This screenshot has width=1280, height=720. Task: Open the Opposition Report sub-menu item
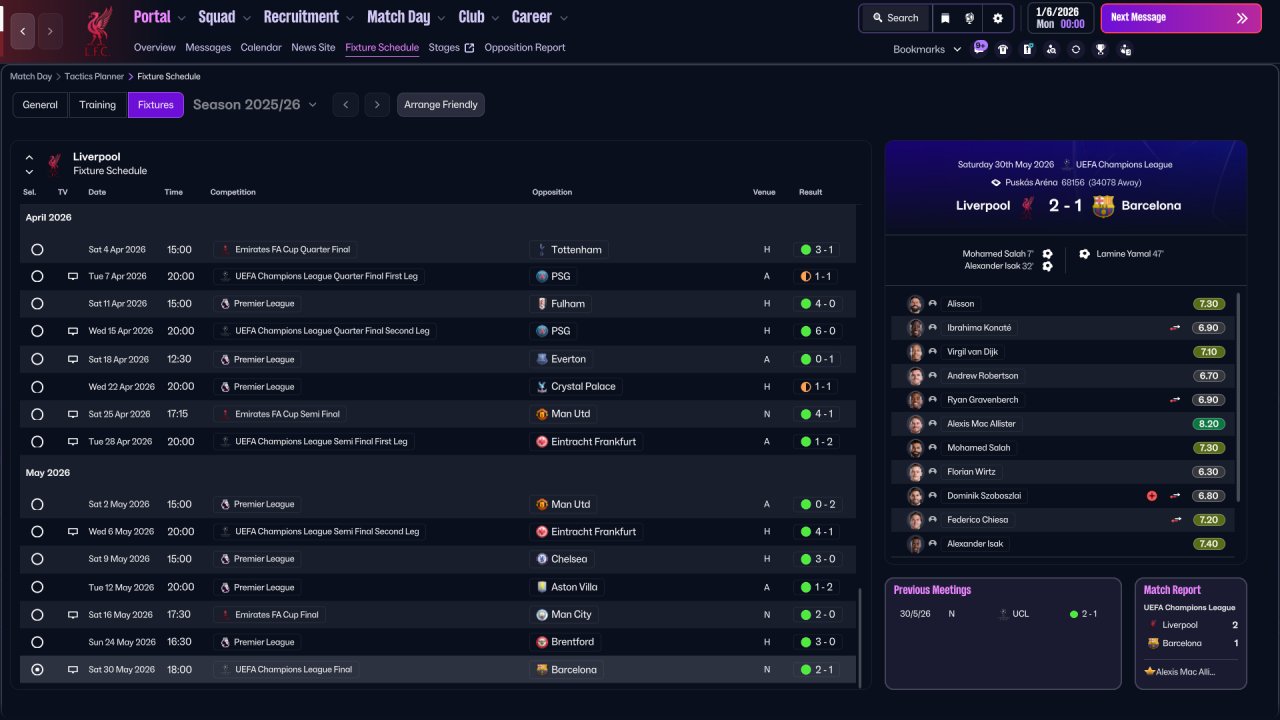tap(525, 48)
